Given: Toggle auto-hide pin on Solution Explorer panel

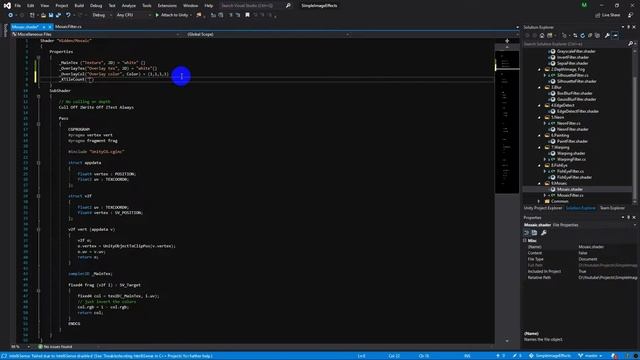Looking at the screenshot, I should pos(629,27).
